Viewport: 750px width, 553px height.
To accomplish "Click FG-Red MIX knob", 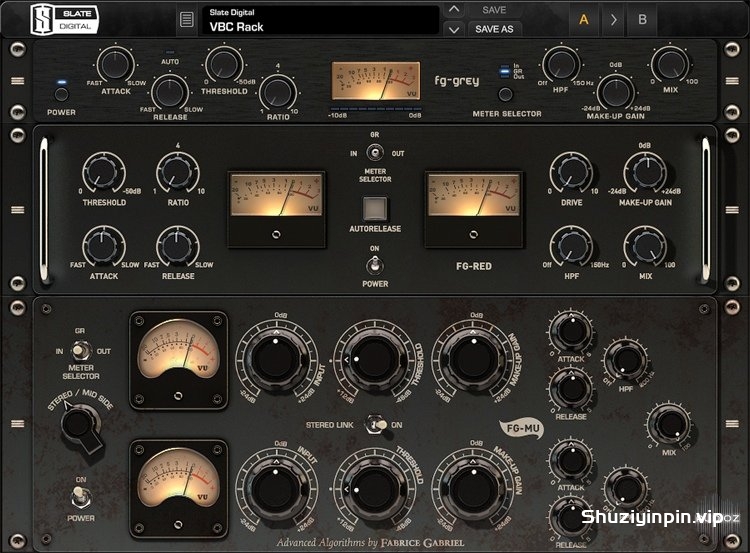I will (x=645, y=247).
